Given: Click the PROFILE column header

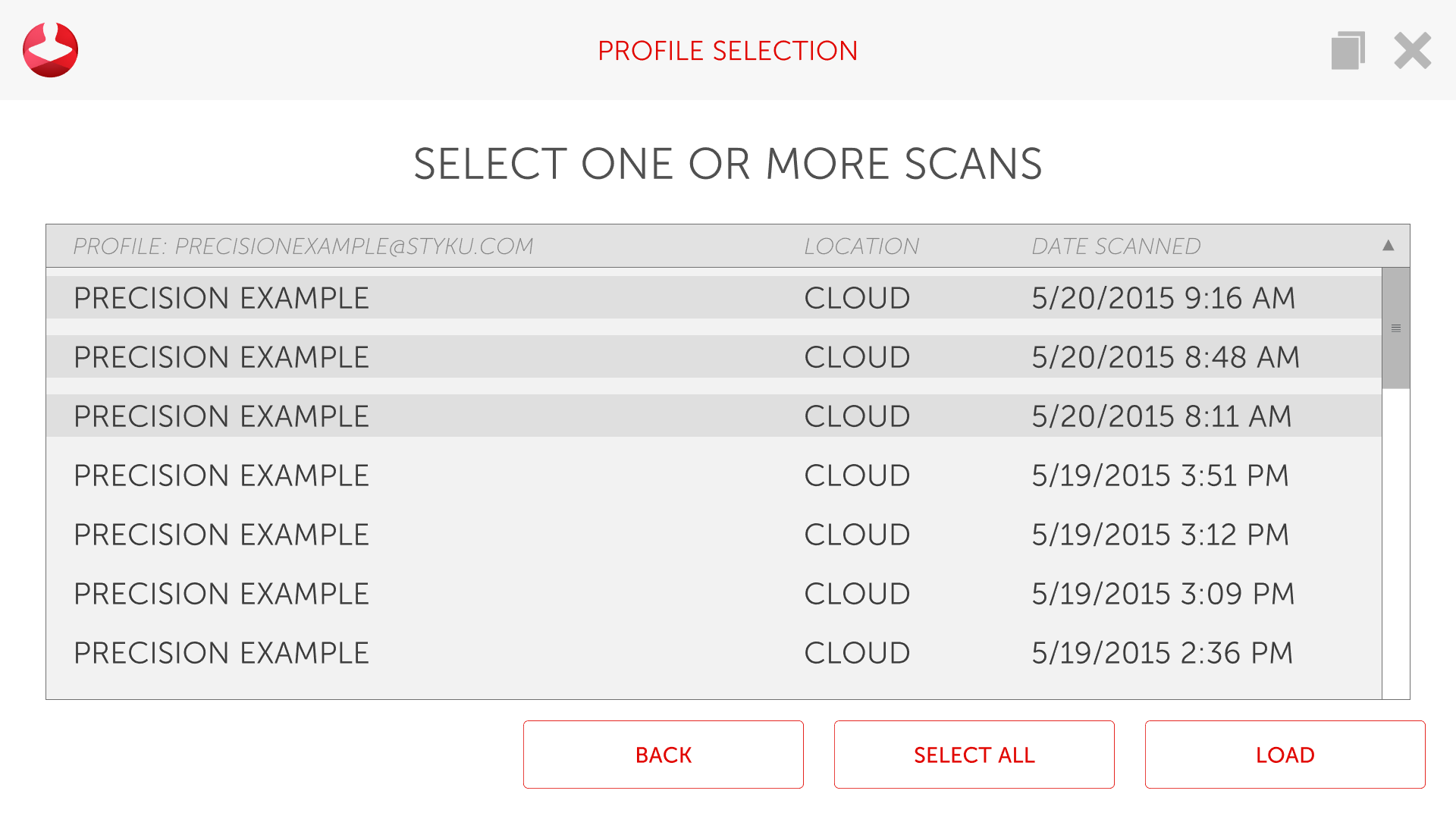Looking at the screenshot, I should pyautogui.click(x=303, y=246).
